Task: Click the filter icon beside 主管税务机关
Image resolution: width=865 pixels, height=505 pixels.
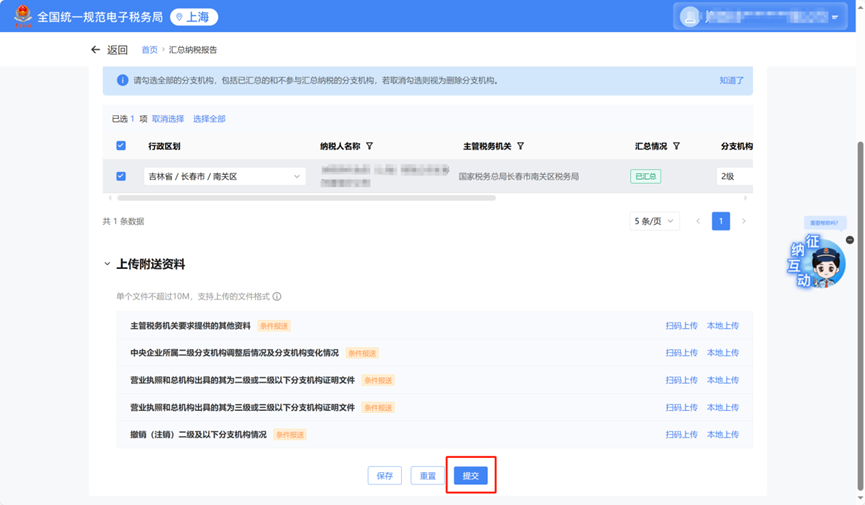Action: pos(521,146)
